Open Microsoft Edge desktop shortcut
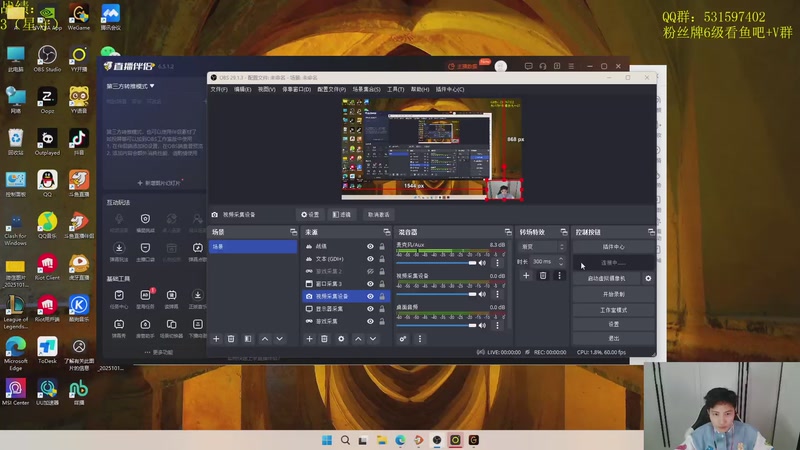 pos(16,353)
